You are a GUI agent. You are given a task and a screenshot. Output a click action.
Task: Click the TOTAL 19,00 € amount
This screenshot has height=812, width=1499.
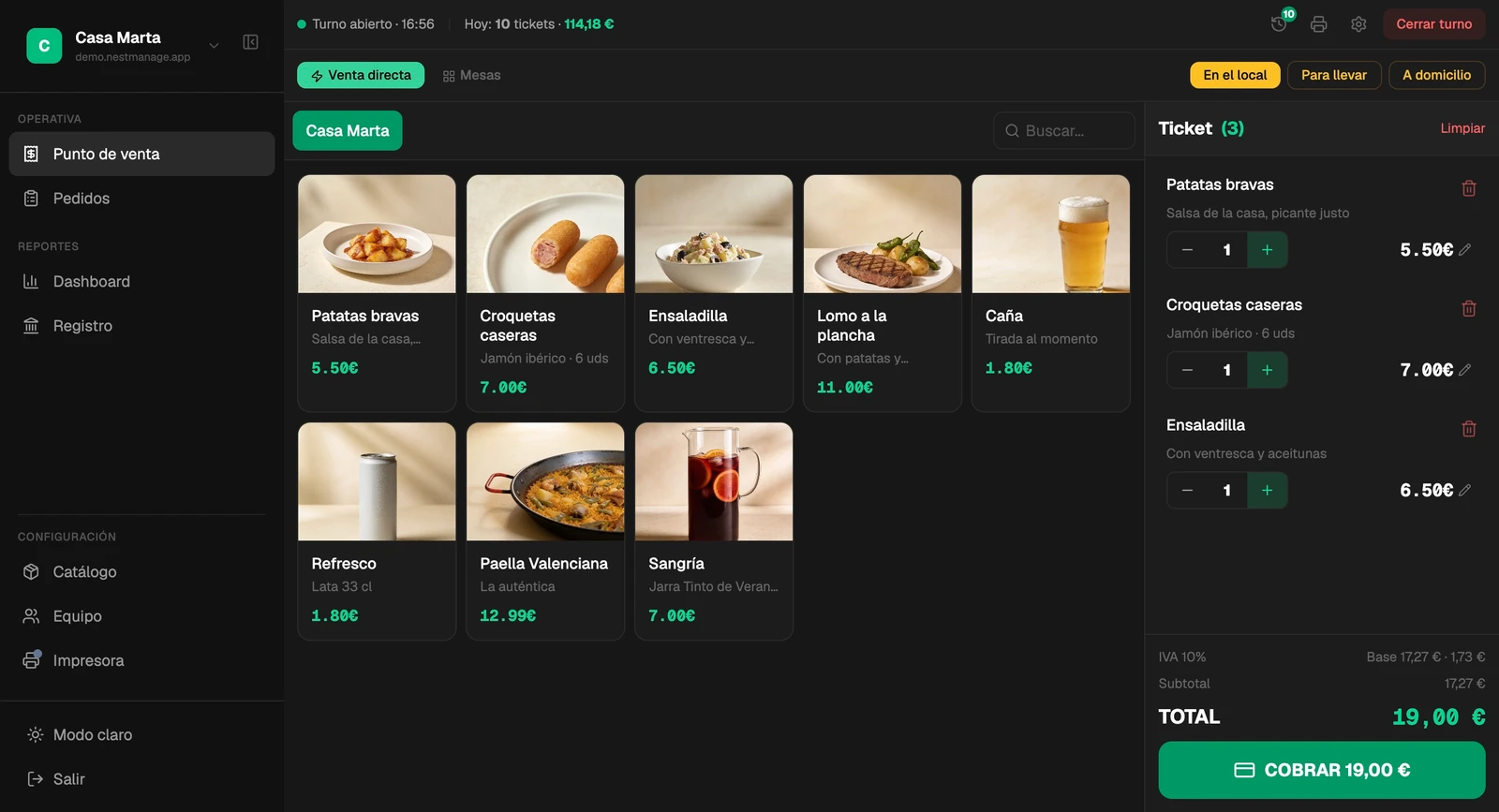[x=1438, y=717]
